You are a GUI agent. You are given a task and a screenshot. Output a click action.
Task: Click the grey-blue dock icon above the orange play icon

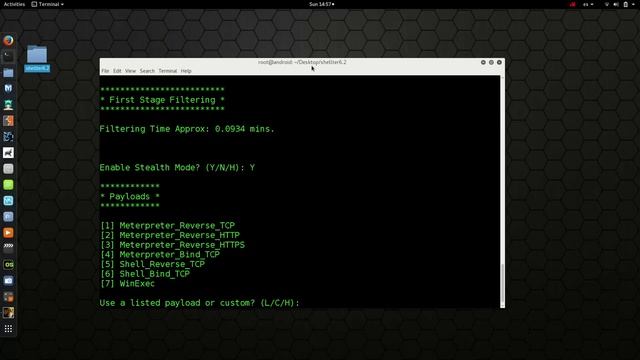pyautogui.click(x=8, y=216)
